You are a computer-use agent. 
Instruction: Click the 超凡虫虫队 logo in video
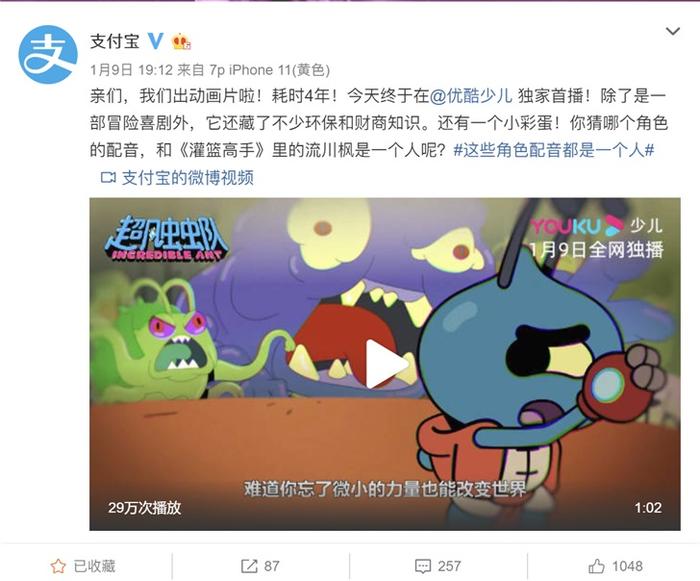(x=166, y=238)
